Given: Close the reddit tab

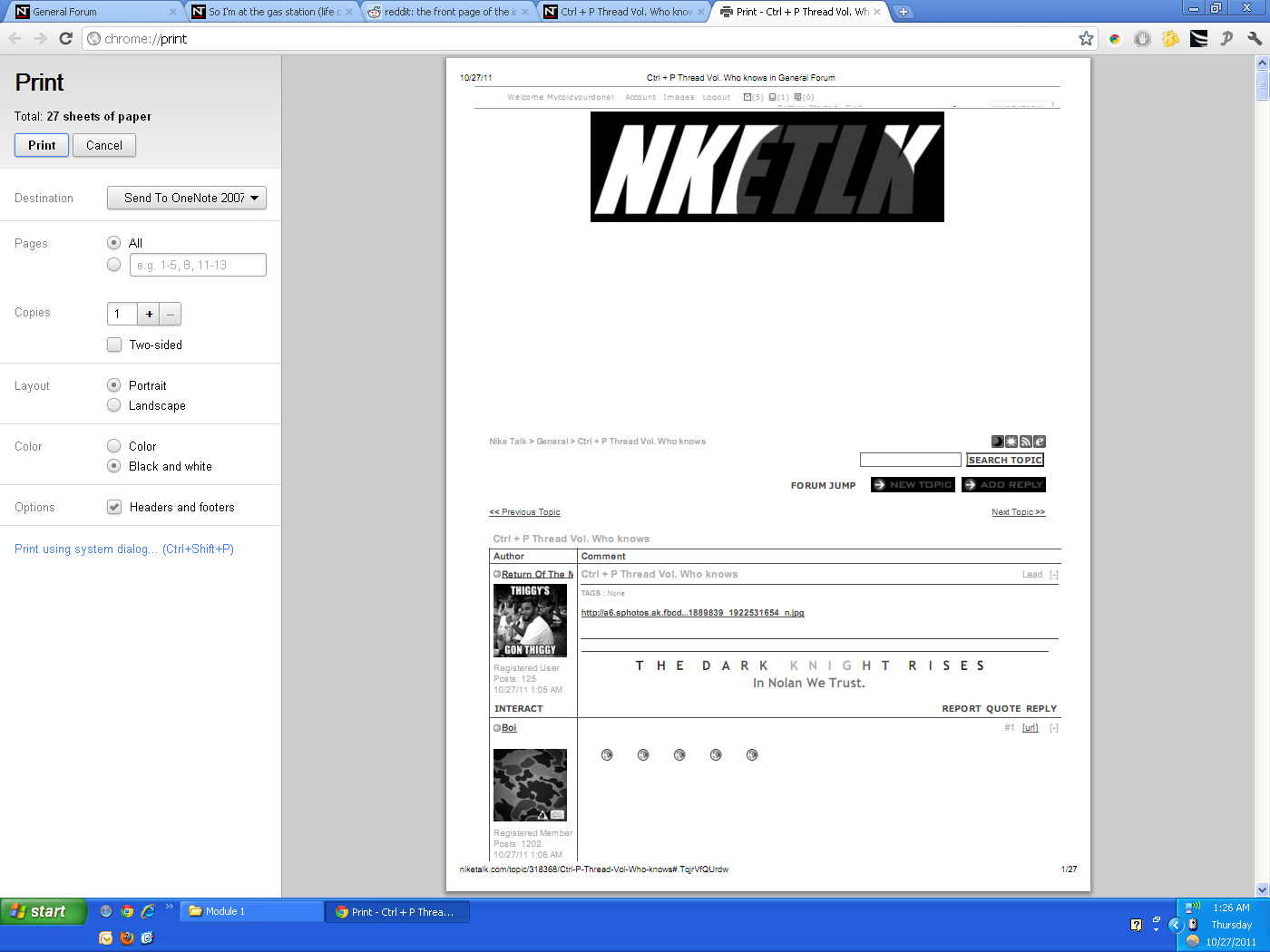Looking at the screenshot, I should pos(524,12).
